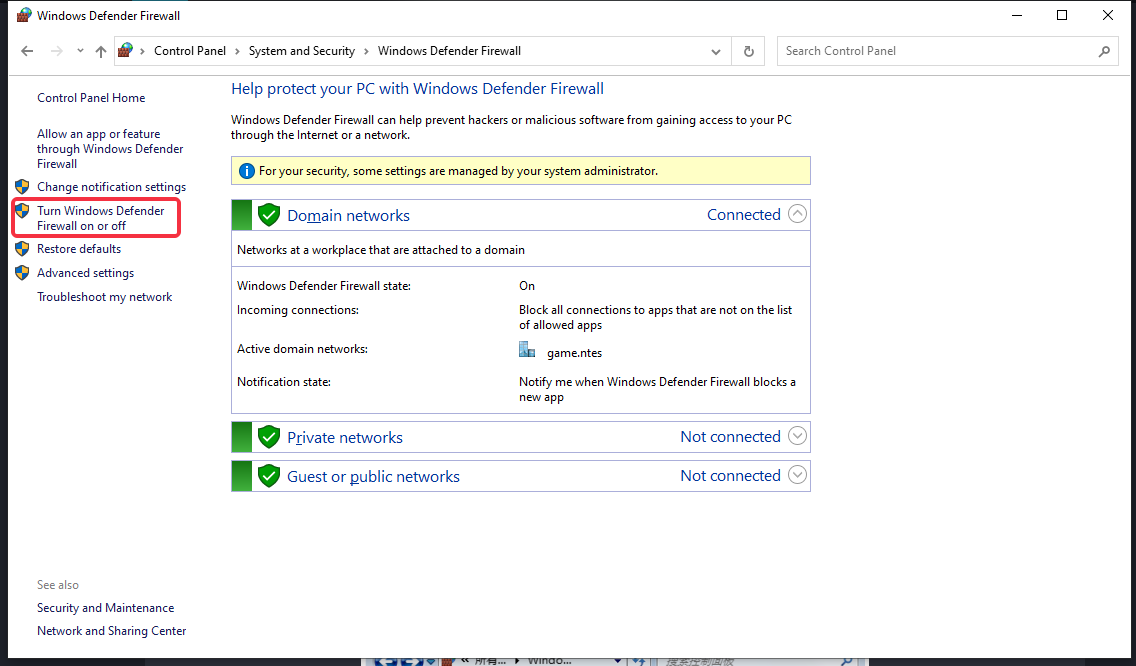1136x666 pixels.
Task: Open Allow an app or feature link
Action: (x=110, y=149)
